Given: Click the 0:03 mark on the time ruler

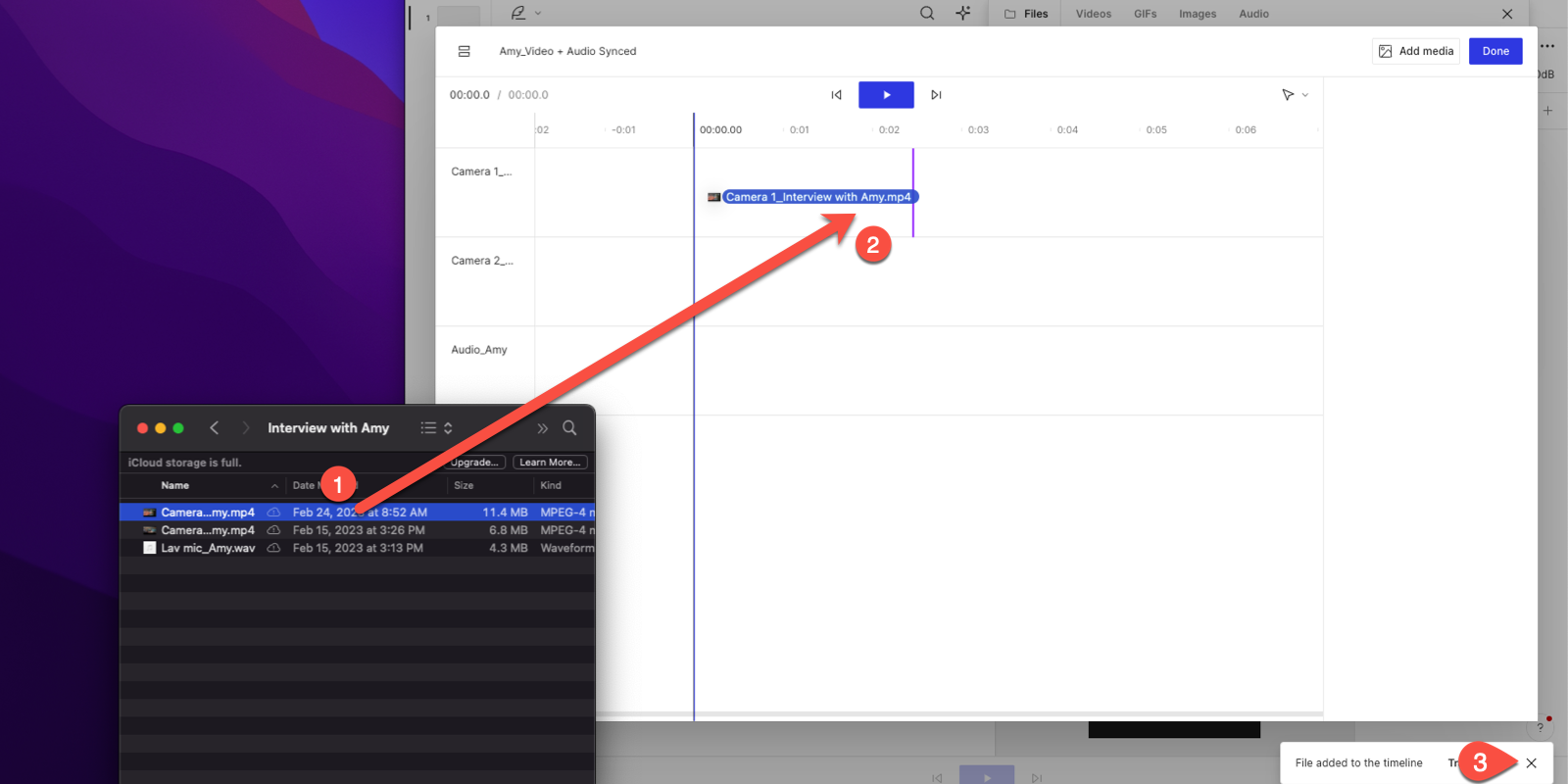Looking at the screenshot, I should click(x=978, y=129).
